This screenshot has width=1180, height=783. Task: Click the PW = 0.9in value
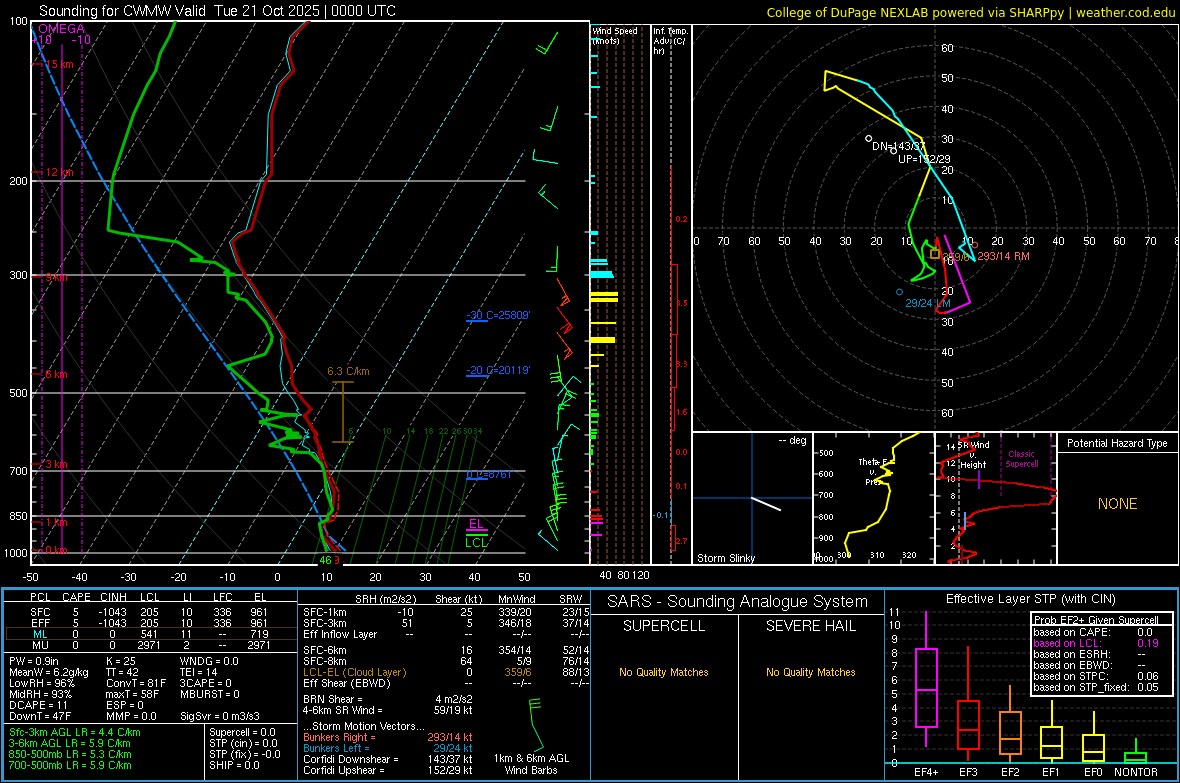click(x=34, y=661)
